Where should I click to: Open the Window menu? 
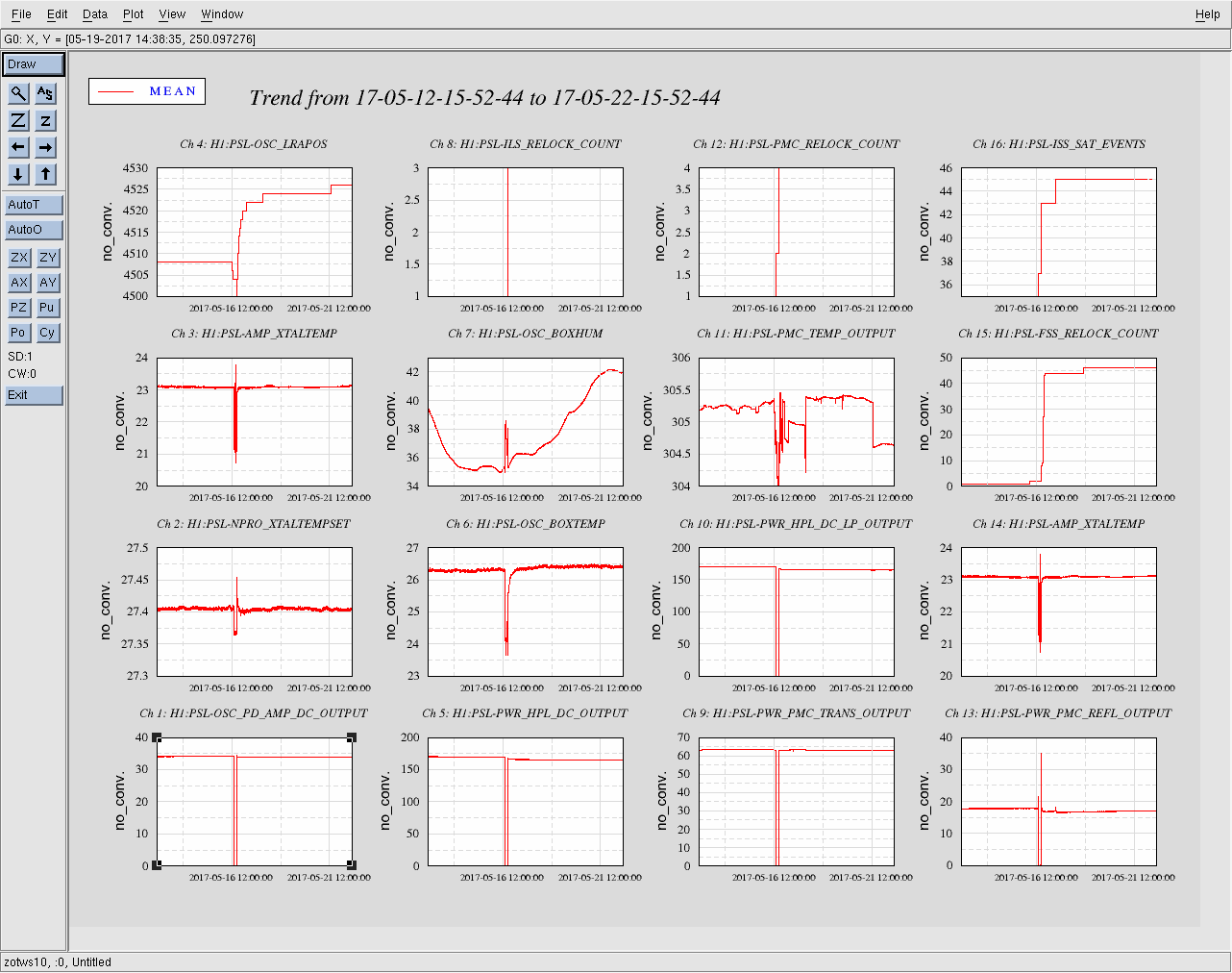[x=222, y=14]
